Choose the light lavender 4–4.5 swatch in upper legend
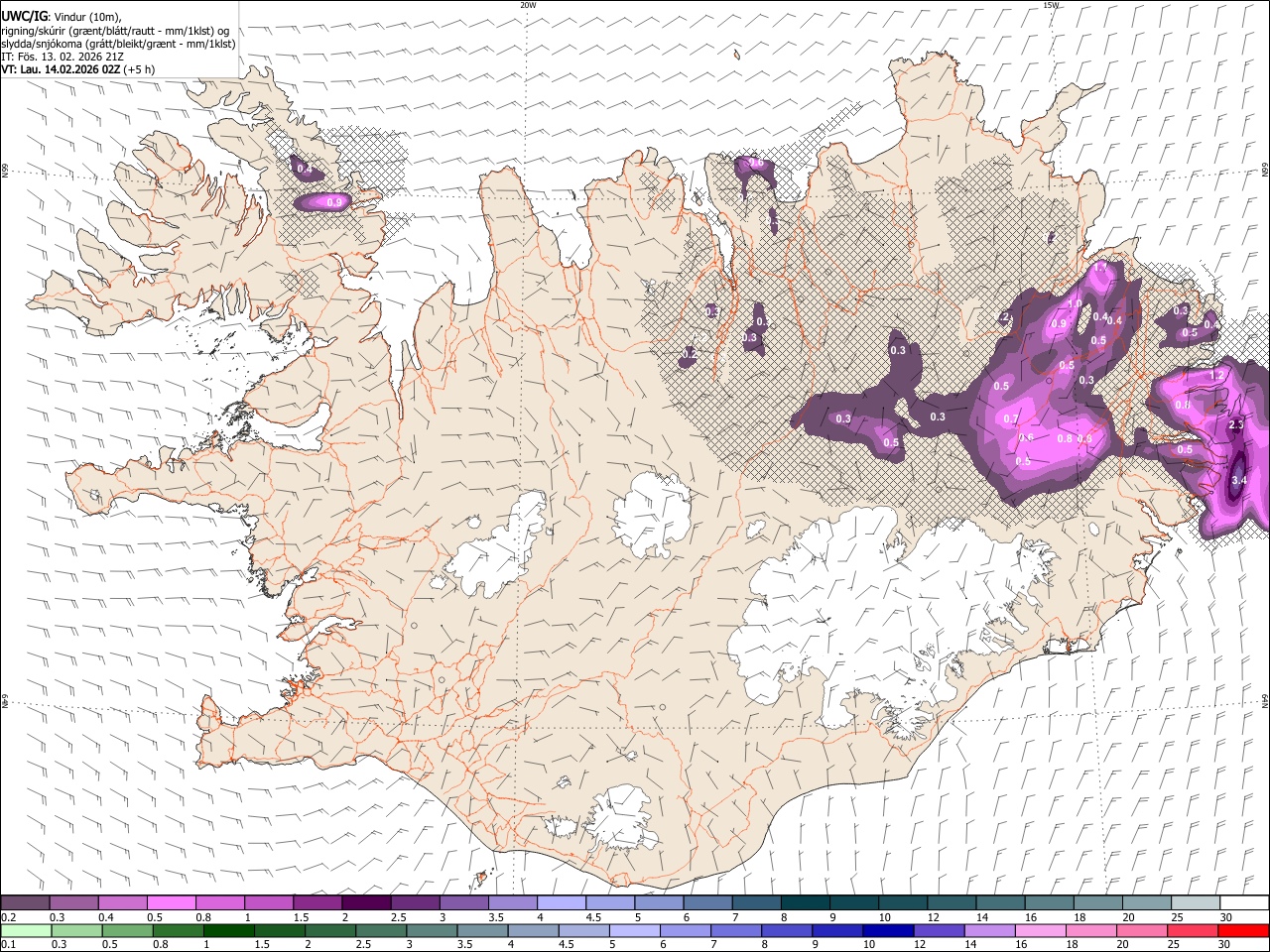This screenshot has height=952, width=1270. (562, 902)
